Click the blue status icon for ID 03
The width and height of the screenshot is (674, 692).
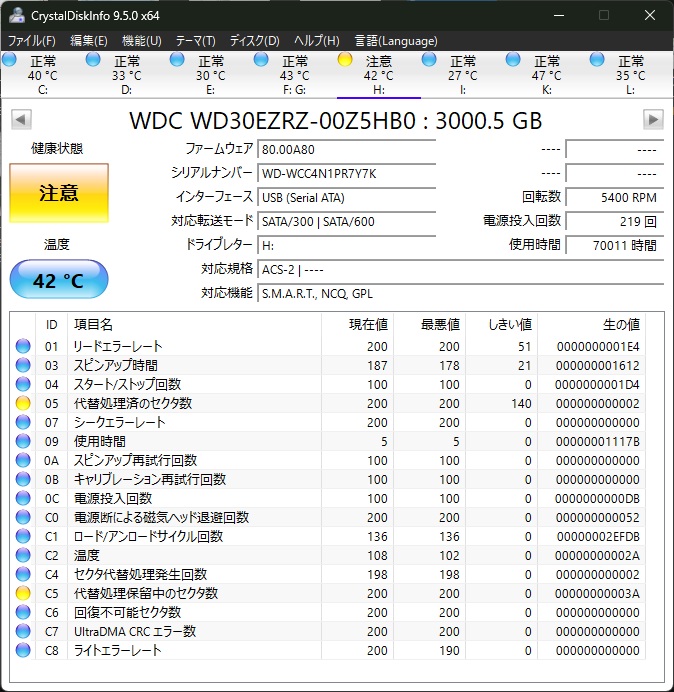[23, 365]
